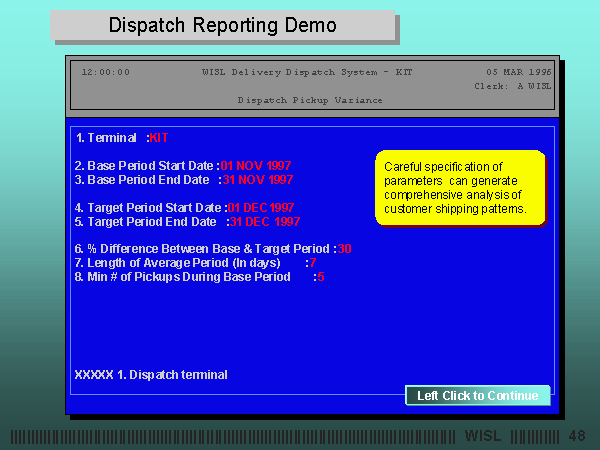Click the slide number 48
600x450 pixels.
tap(577, 435)
